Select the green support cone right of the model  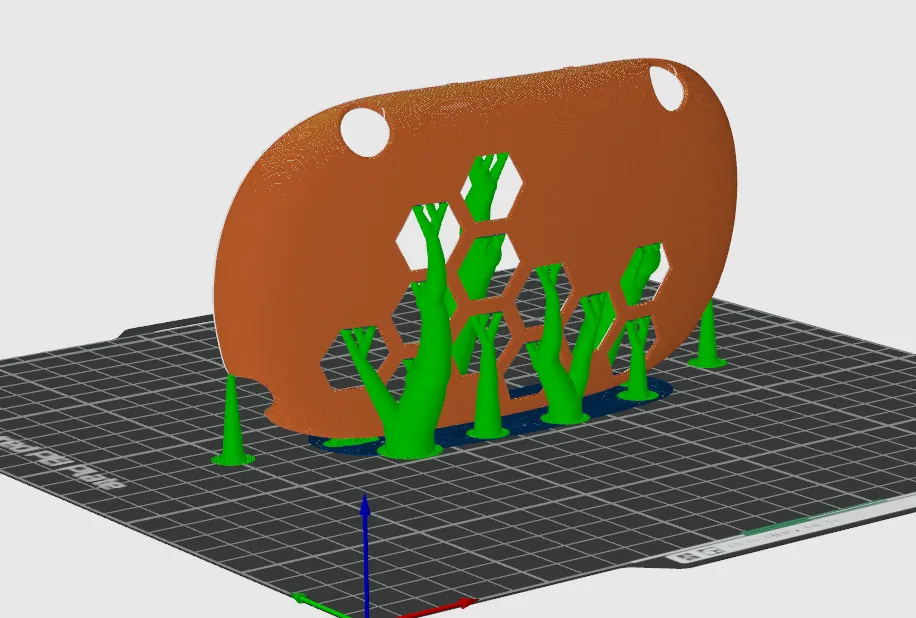coord(707,336)
